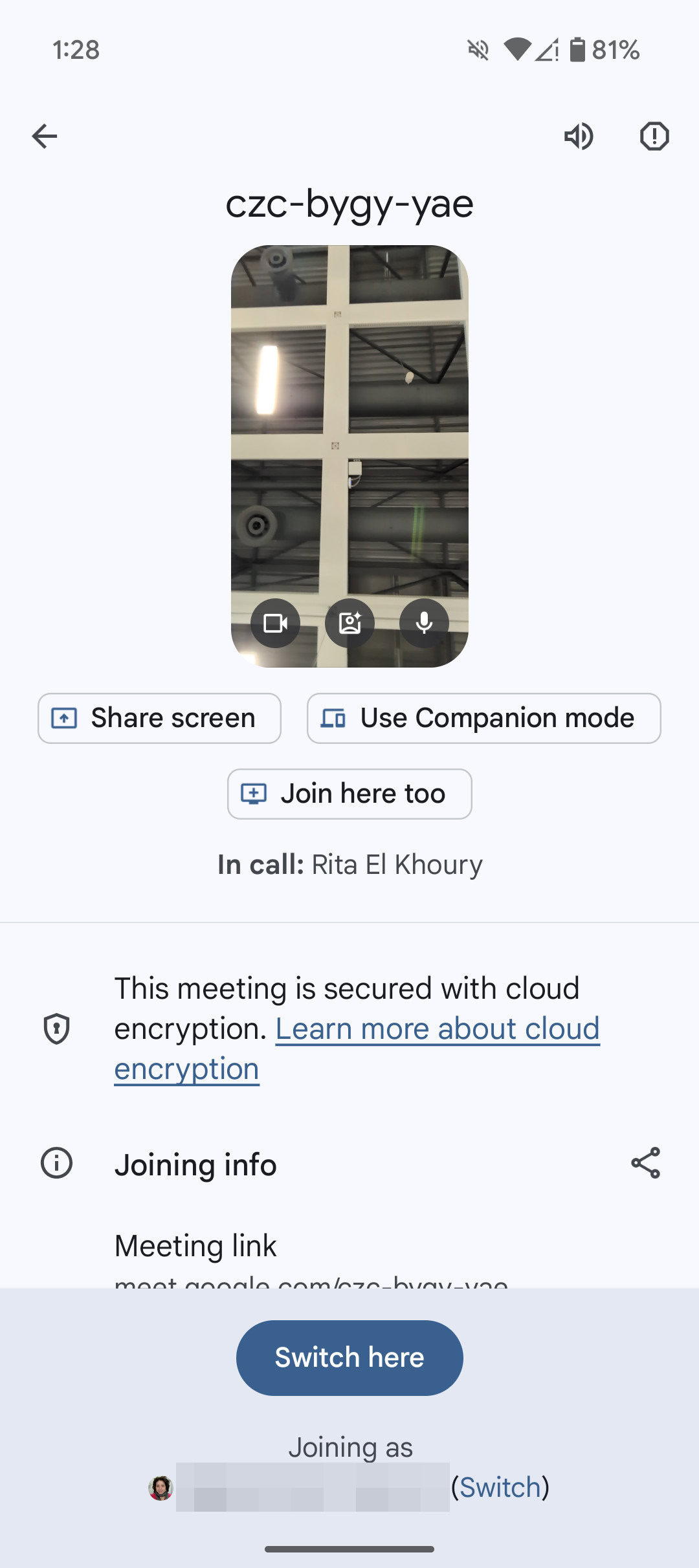Viewport: 699px width, 1568px height.
Task: Tap the report problem icon
Action: tap(654, 136)
